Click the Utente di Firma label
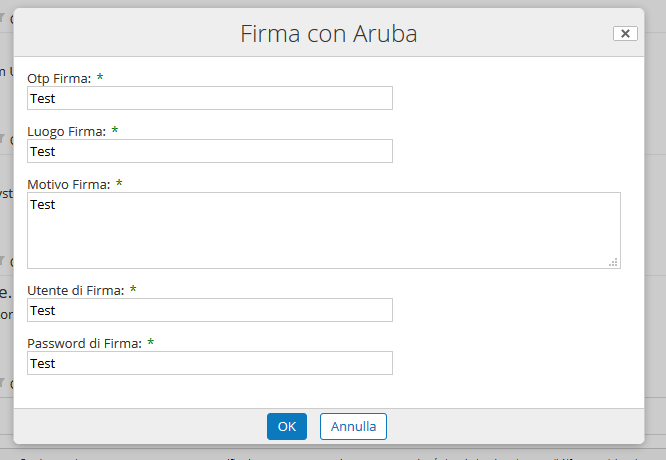The width and height of the screenshot is (666, 460). coord(76,291)
